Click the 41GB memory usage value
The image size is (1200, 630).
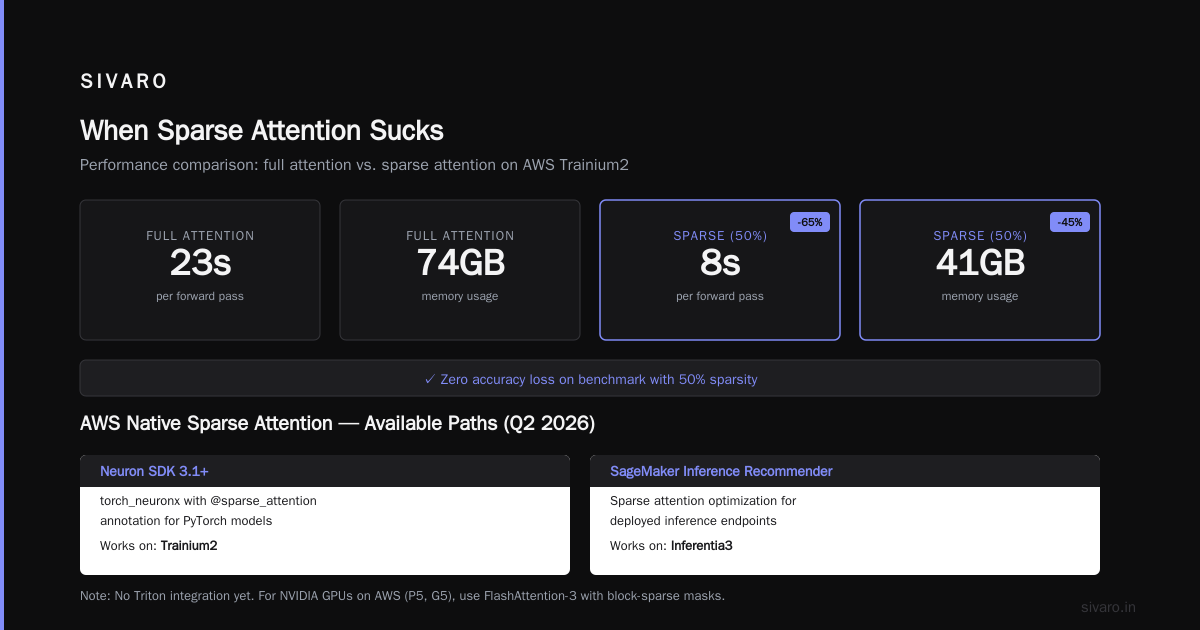click(980, 263)
